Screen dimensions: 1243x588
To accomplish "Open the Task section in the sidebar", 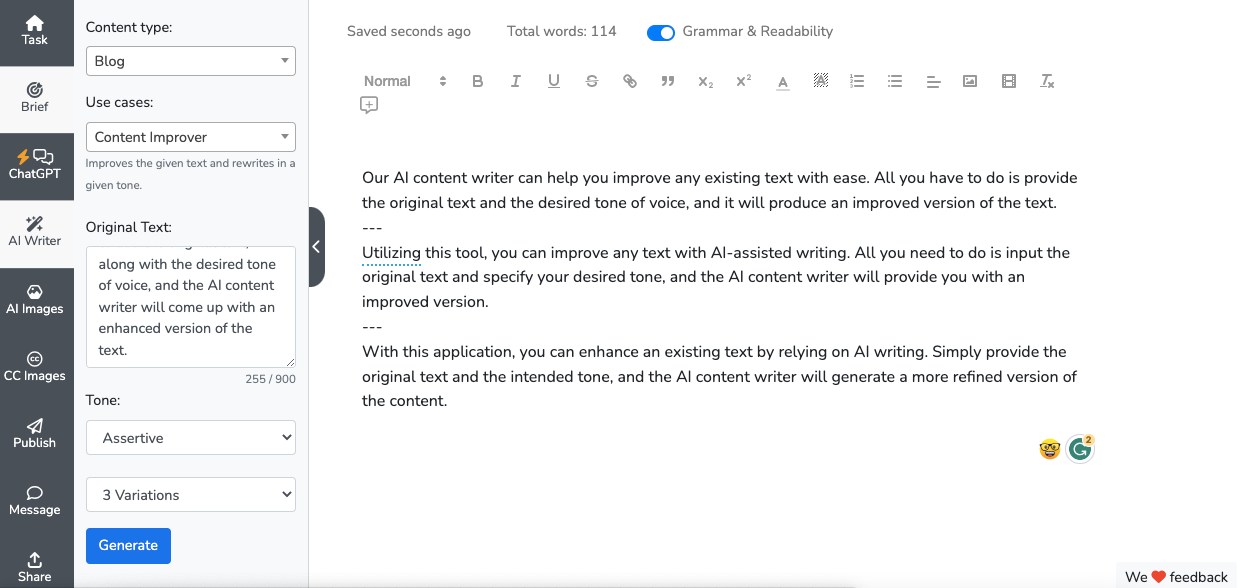I will 35,31.
